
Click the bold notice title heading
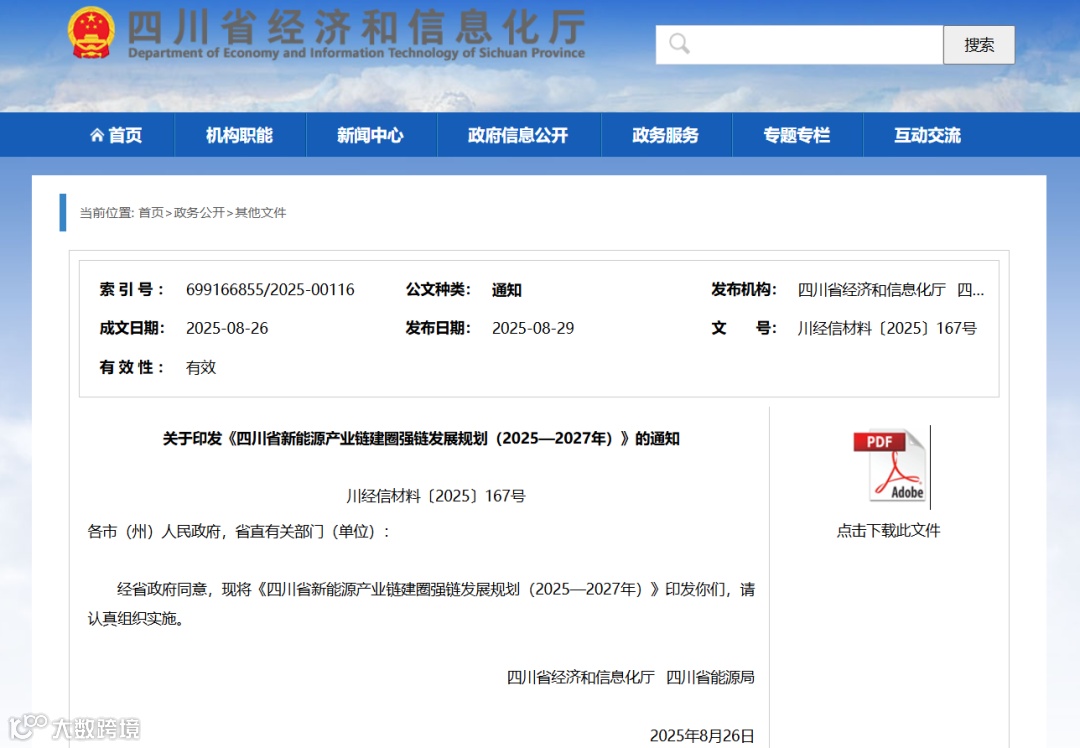point(421,439)
